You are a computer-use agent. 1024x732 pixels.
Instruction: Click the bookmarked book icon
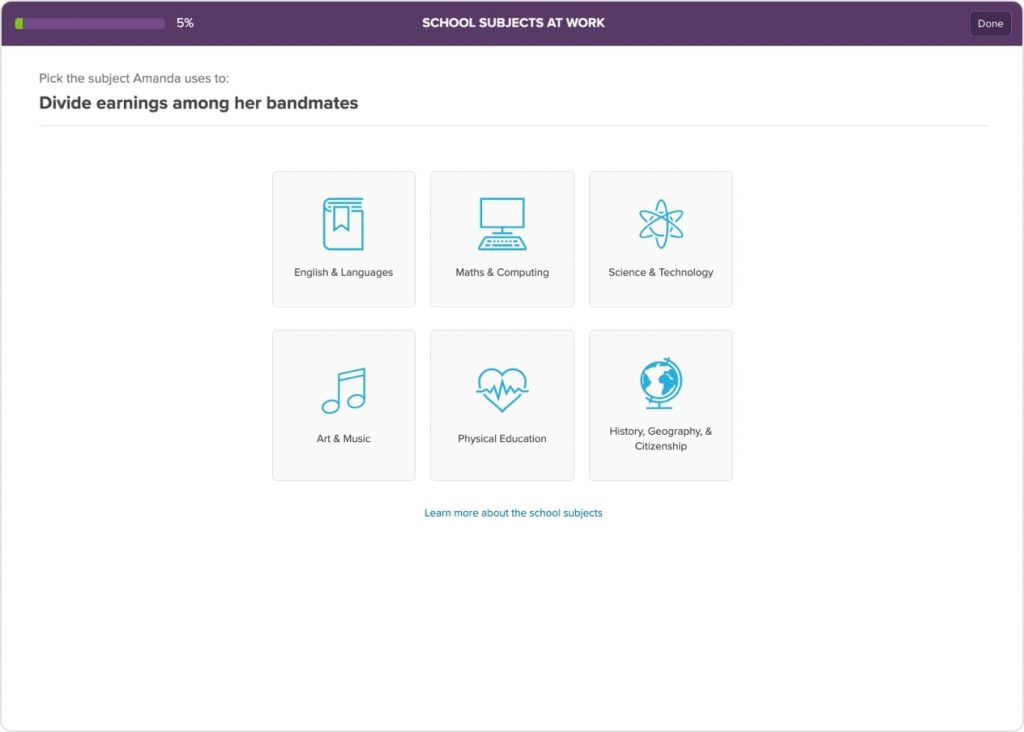343,223
